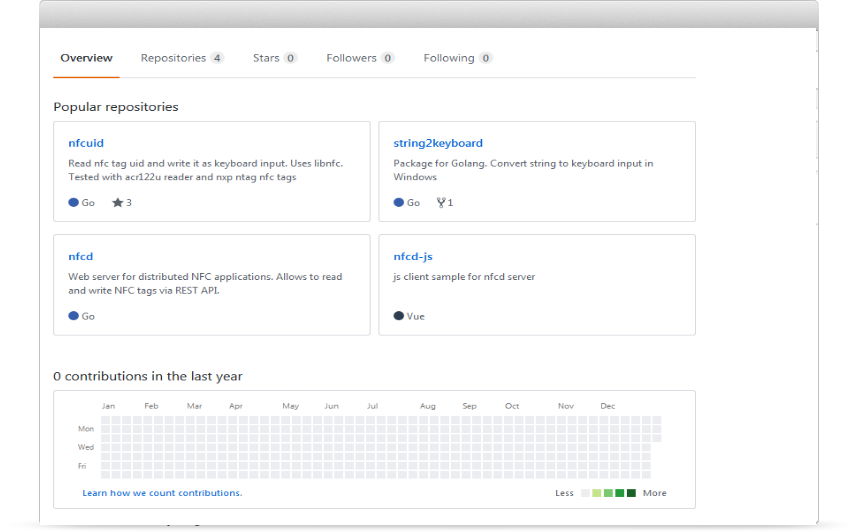Click the lightest gray legend square
Image resolution: width=854 pixels, height=532 pixels.
tap(586, 493)
